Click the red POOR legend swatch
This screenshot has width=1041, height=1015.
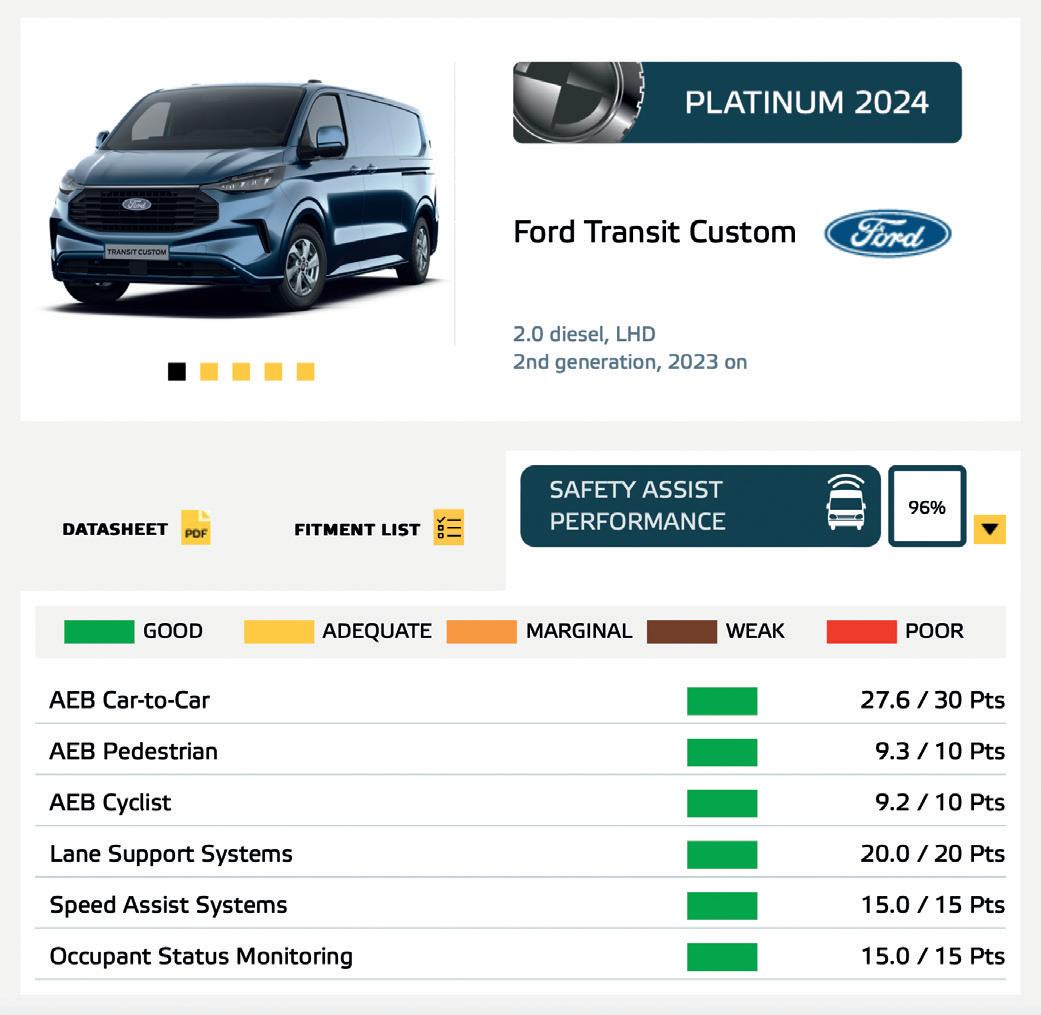pos(861,632)
